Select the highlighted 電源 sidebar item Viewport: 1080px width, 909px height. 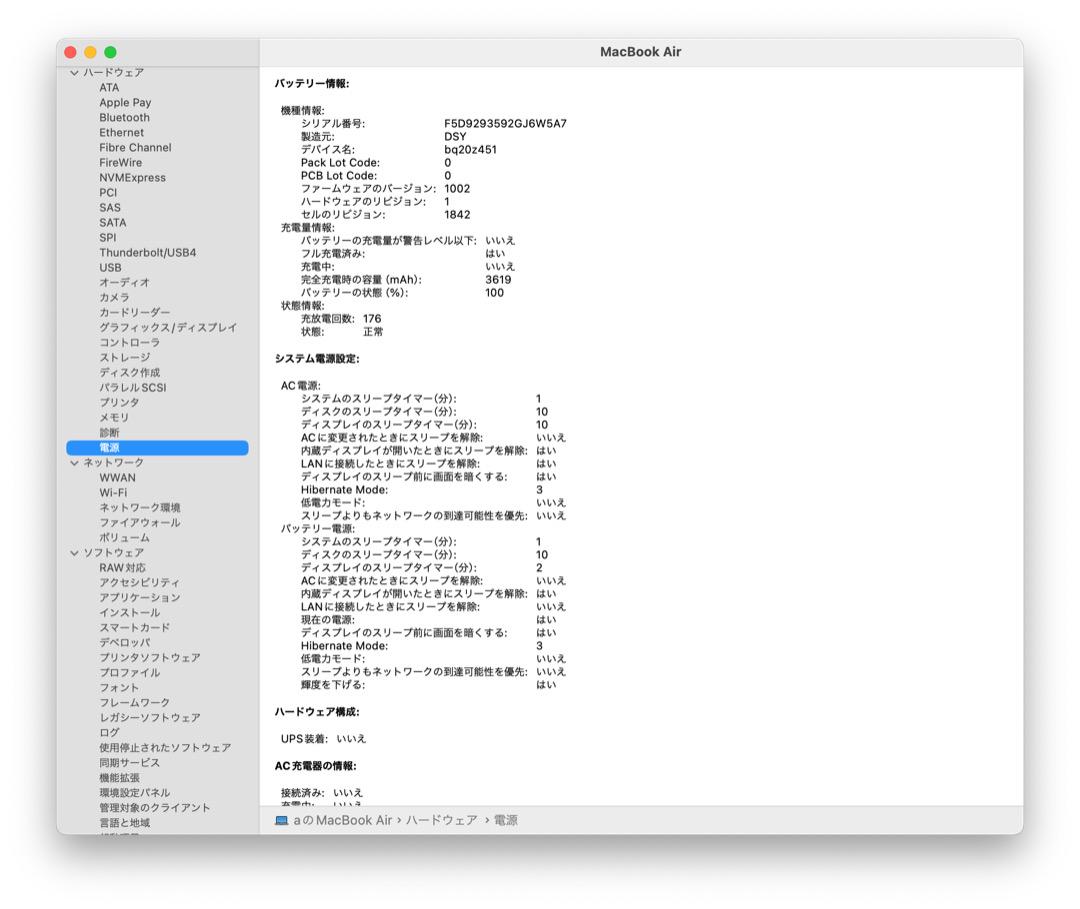[157, 448]
